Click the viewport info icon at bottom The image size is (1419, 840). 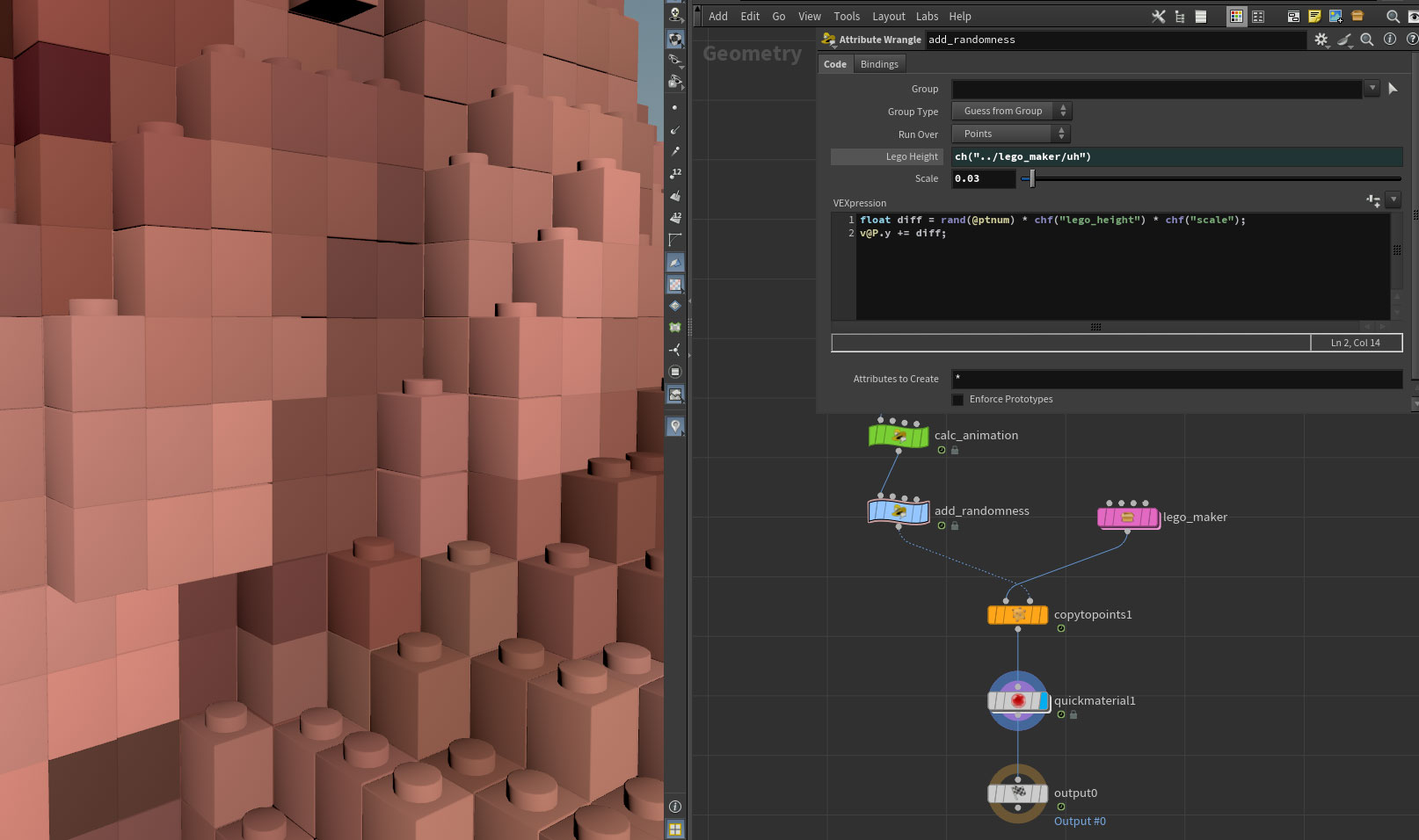pos(675,807)
